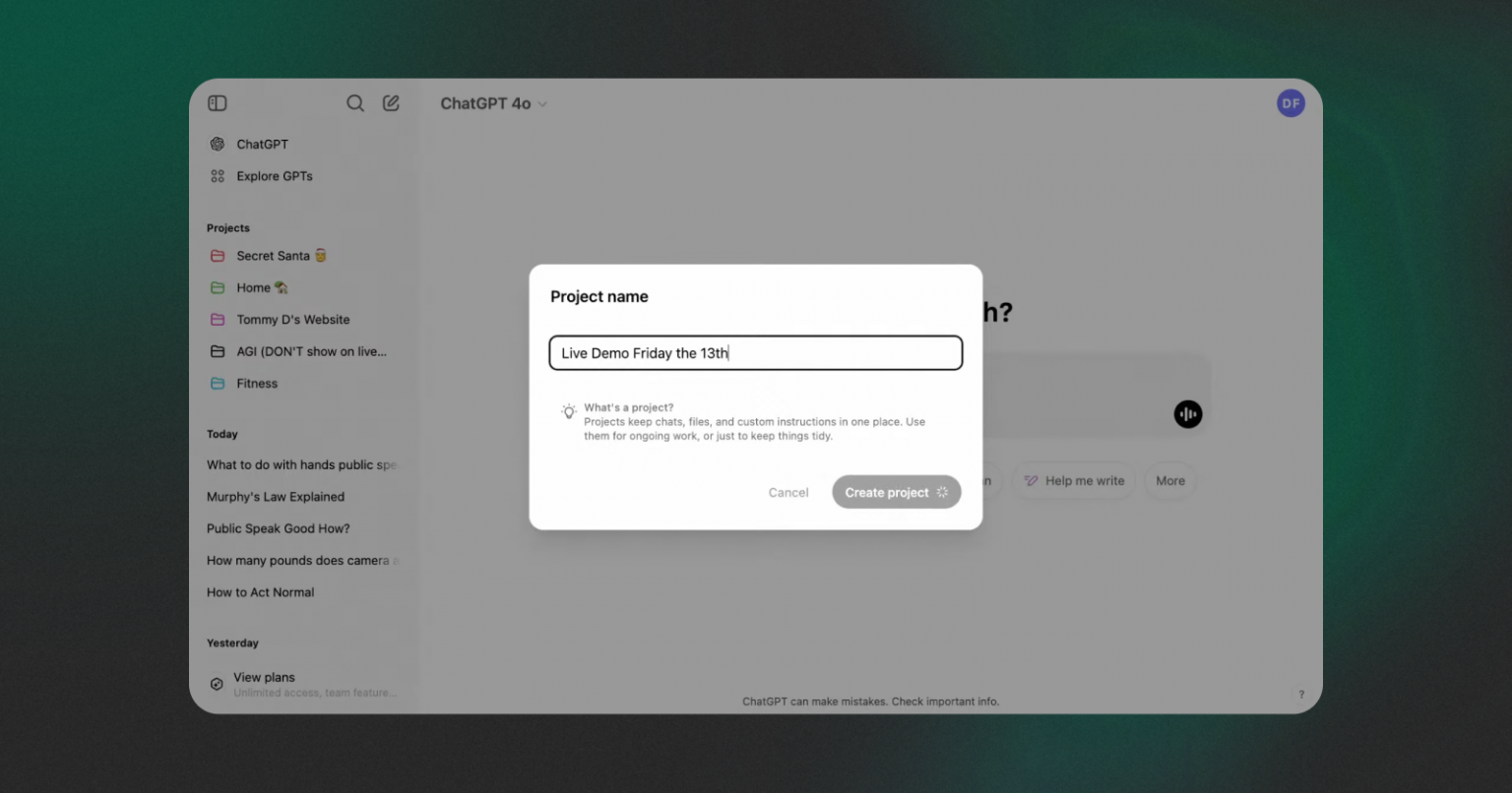This screenshot has width=1512, height=793.
Task: Open the "Murphy's Law Explained" chat
Action: pyautogui.click(x=276, y=497)
